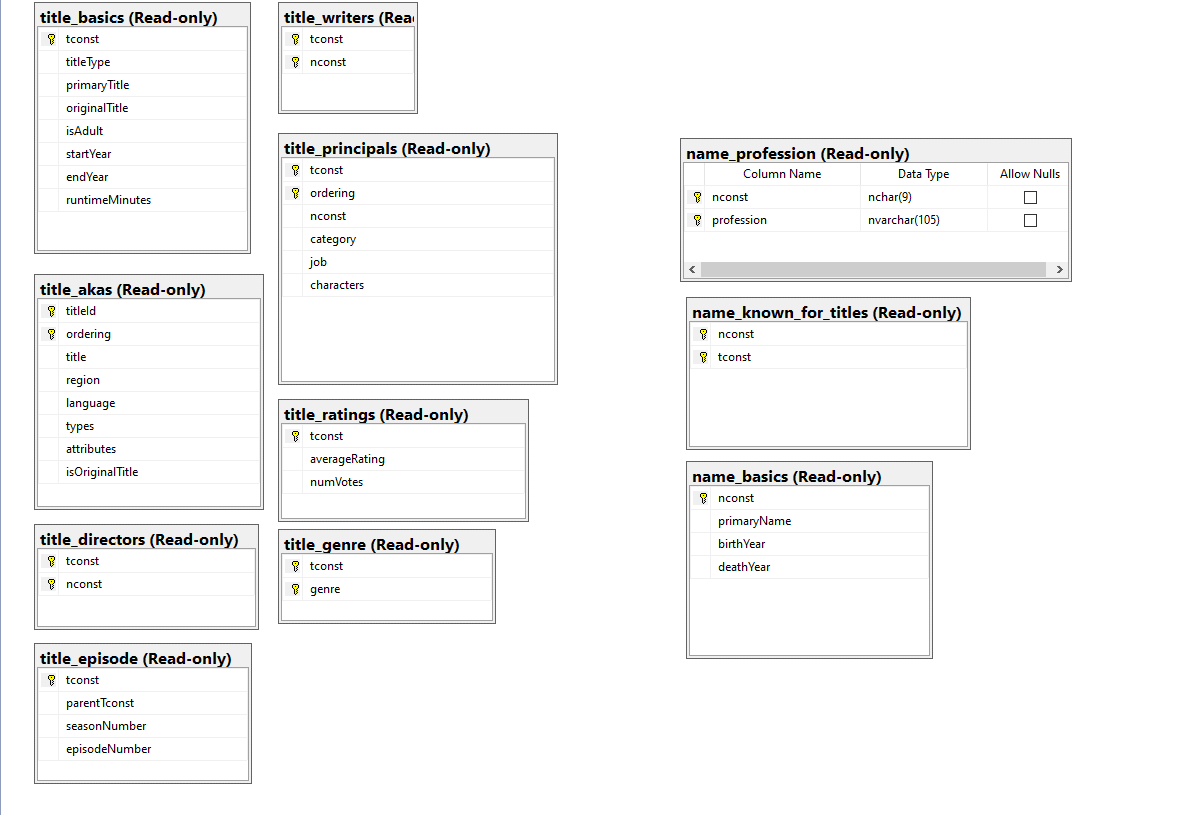The height and width of the screenshot is (815, 1190).
Task: Click the key icon for ordering in title_principals
Action: [x=296, y=193]
